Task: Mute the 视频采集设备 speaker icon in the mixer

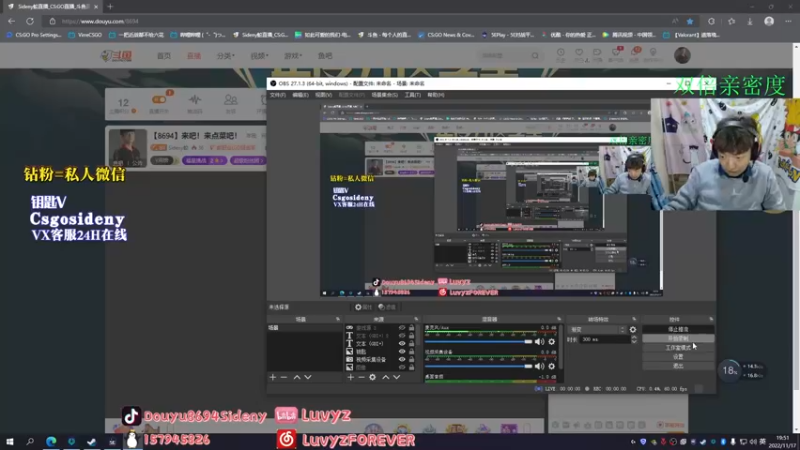Action: click(x=539, y=366)
